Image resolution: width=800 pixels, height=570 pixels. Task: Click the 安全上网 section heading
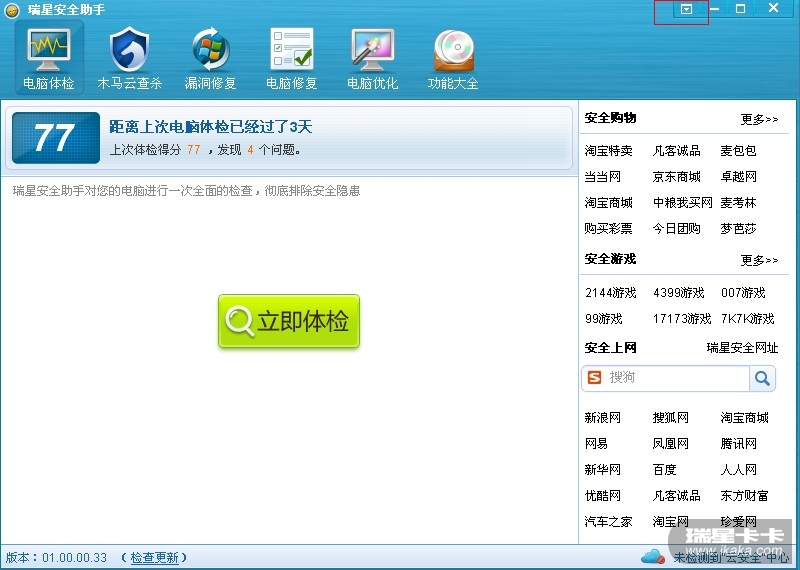pos(610,348)
